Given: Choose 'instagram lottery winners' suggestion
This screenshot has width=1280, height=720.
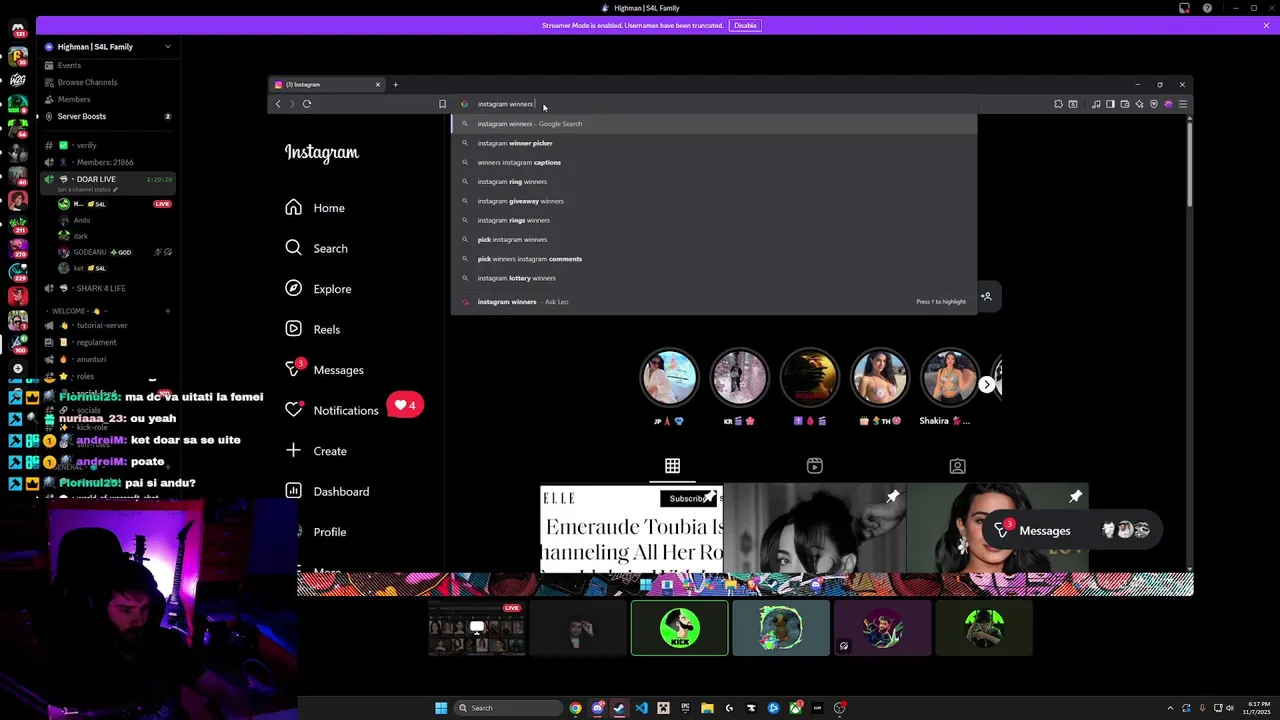Looking at the screenshot, I should tap(713, 278).
